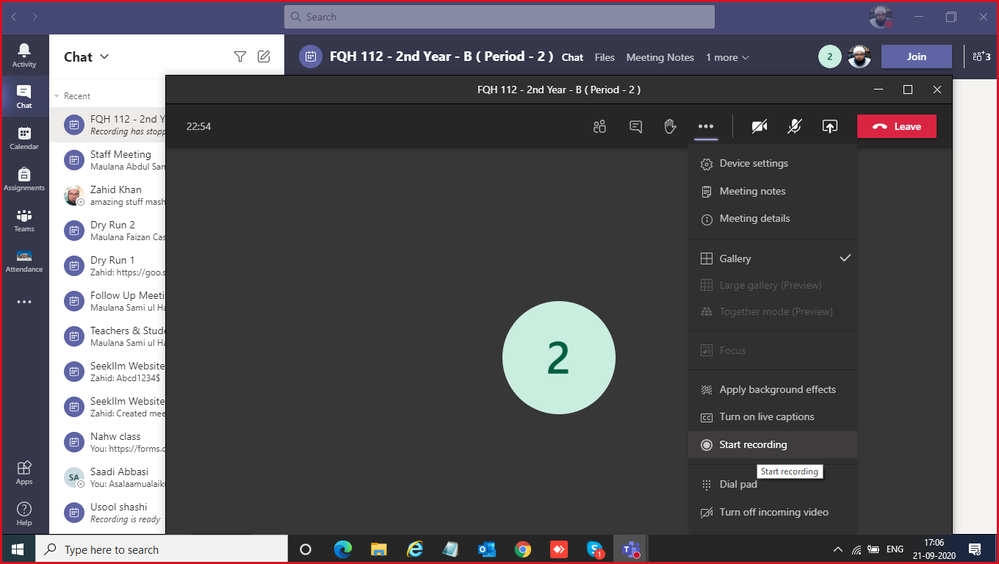Launch Microsoft Edge from the taskbar
The height and width of the screenshot is (564, 999).
click(343, 549)
